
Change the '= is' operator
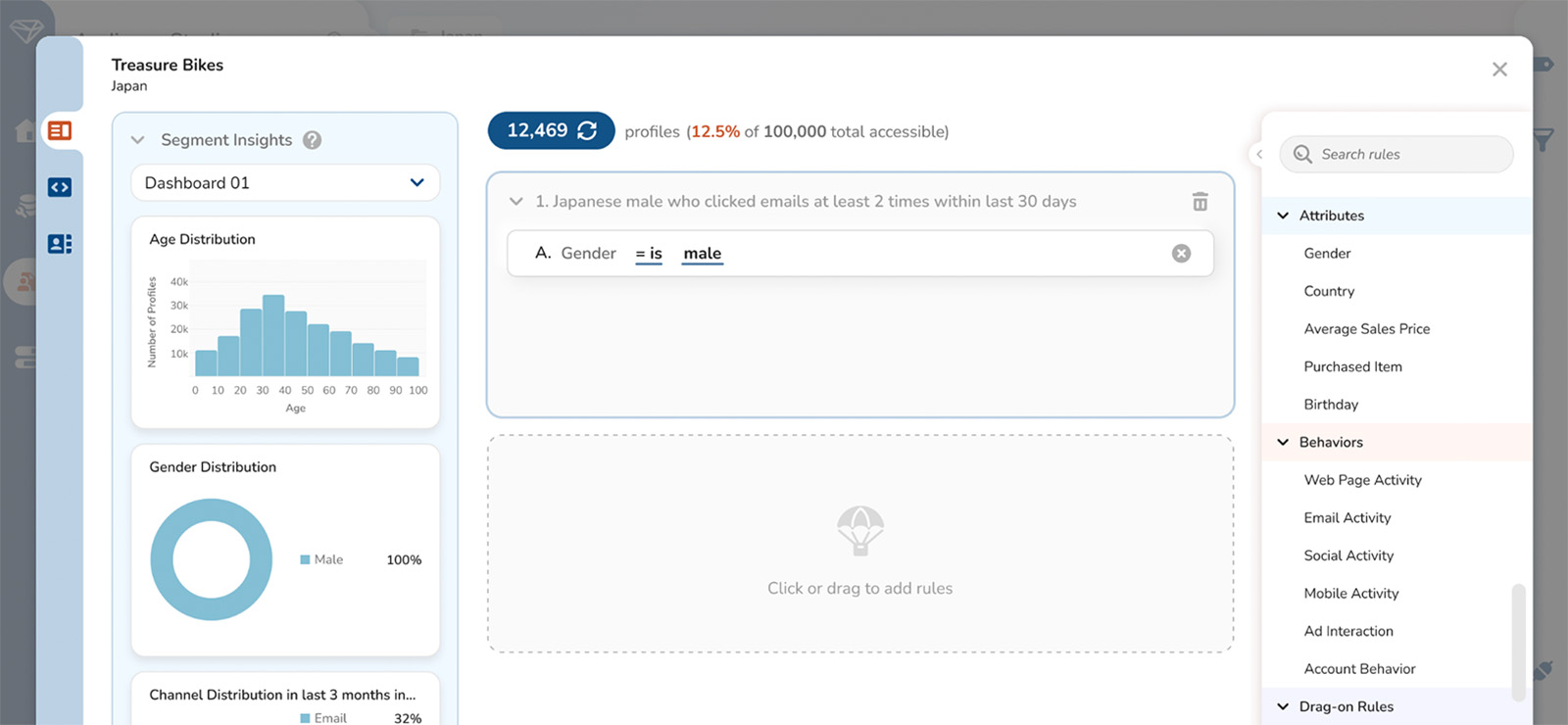tap(649, 254)
